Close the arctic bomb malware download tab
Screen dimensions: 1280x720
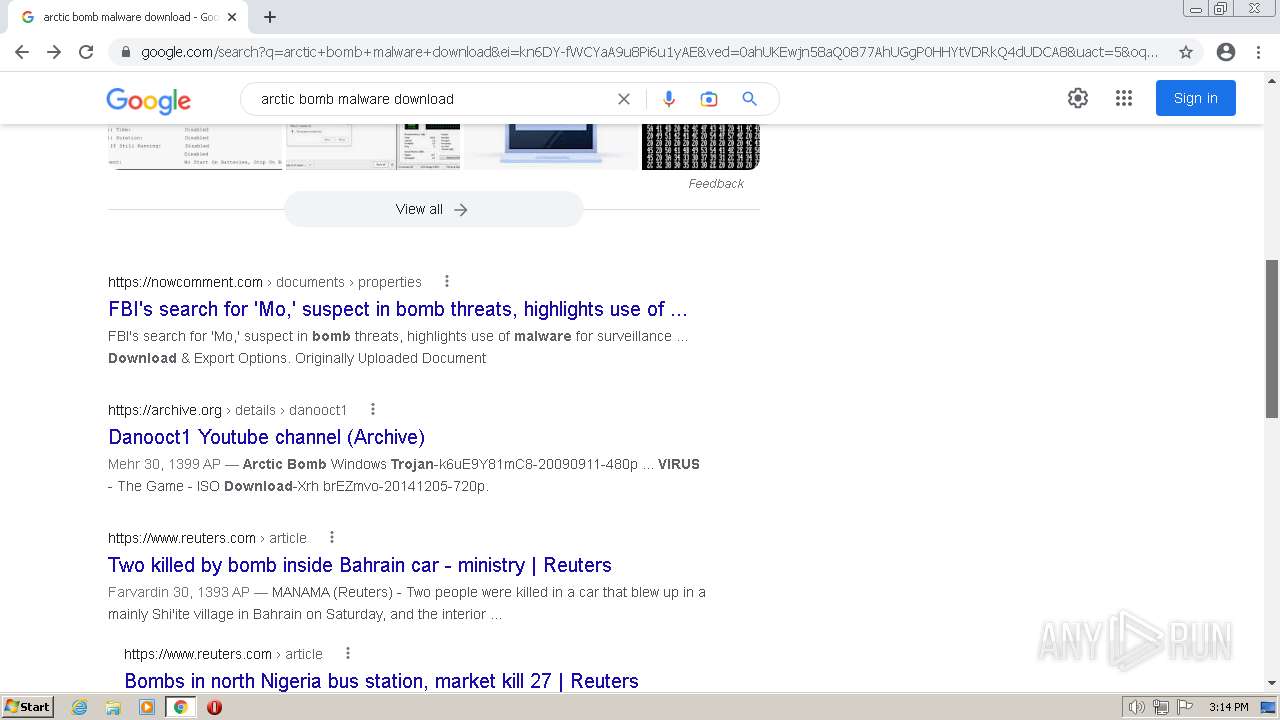tap(232, 17)
